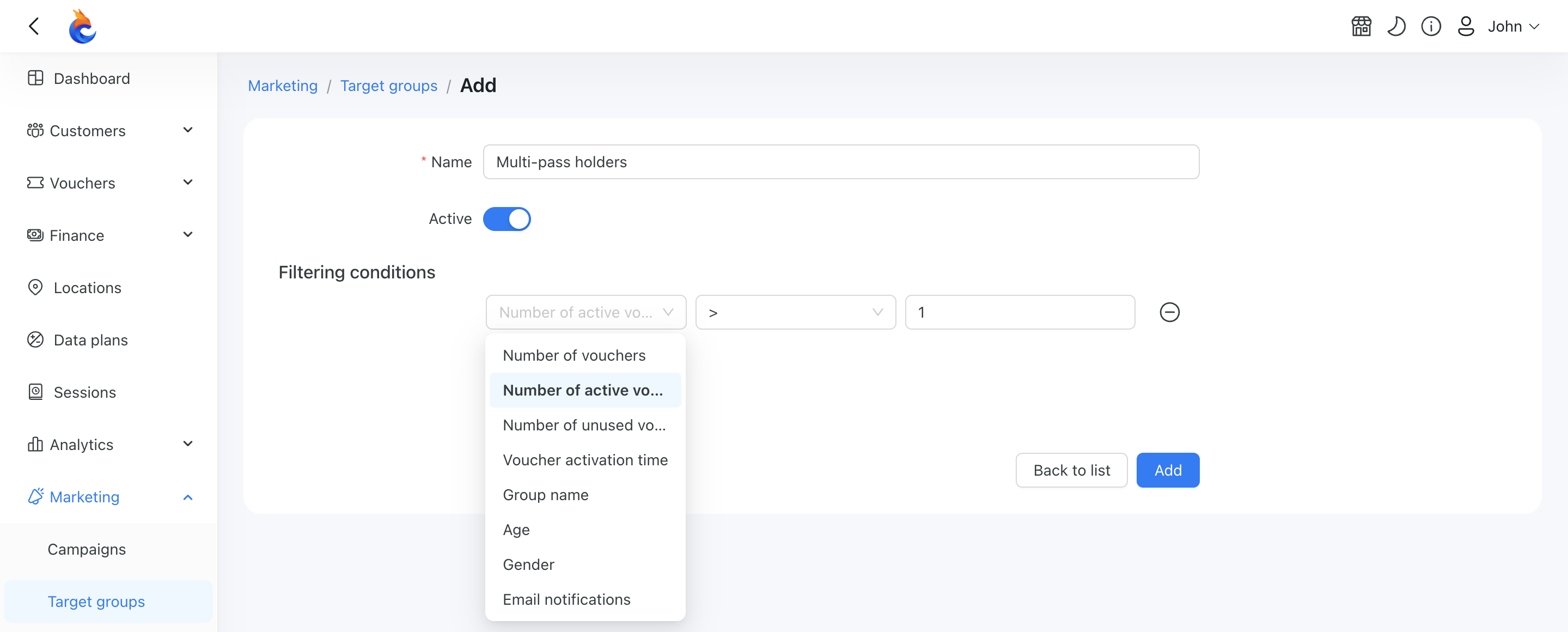Viewport: 1568px width, 632px height.
Task: Click the Dashboard sidebar icon
Action: [35, 78]
